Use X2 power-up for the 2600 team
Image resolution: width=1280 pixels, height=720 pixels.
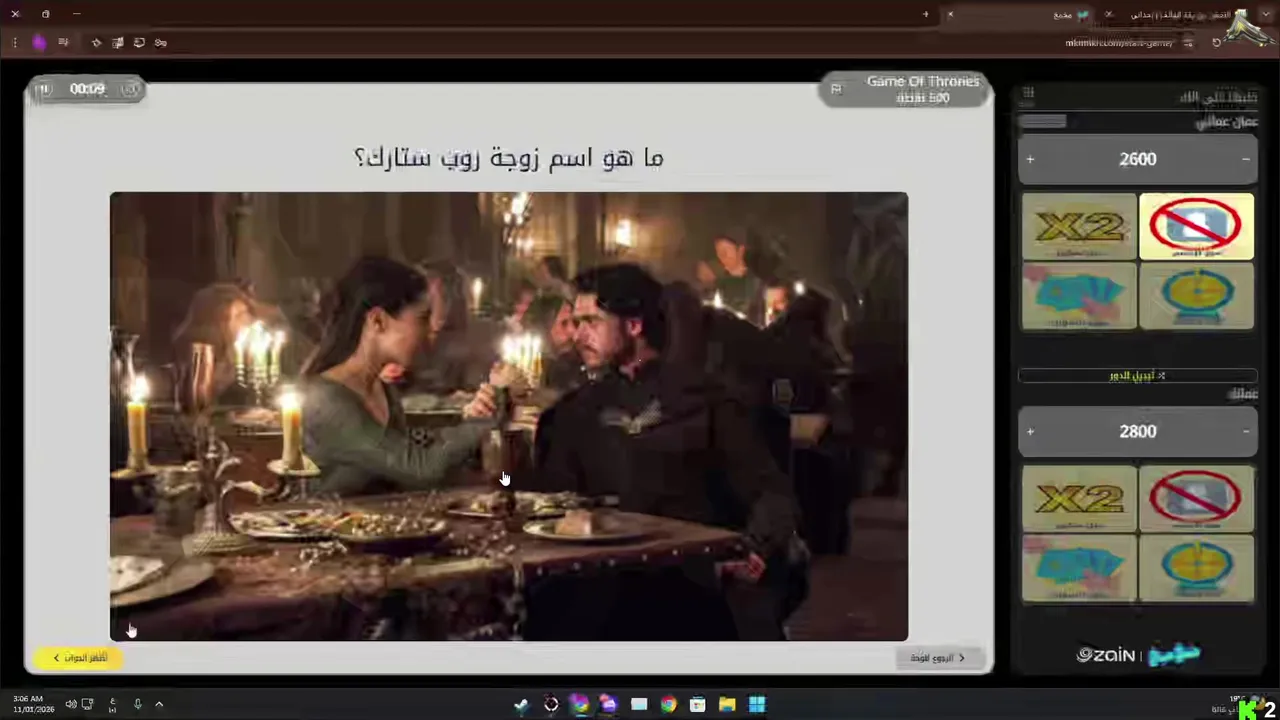(x=1079, y=227)
